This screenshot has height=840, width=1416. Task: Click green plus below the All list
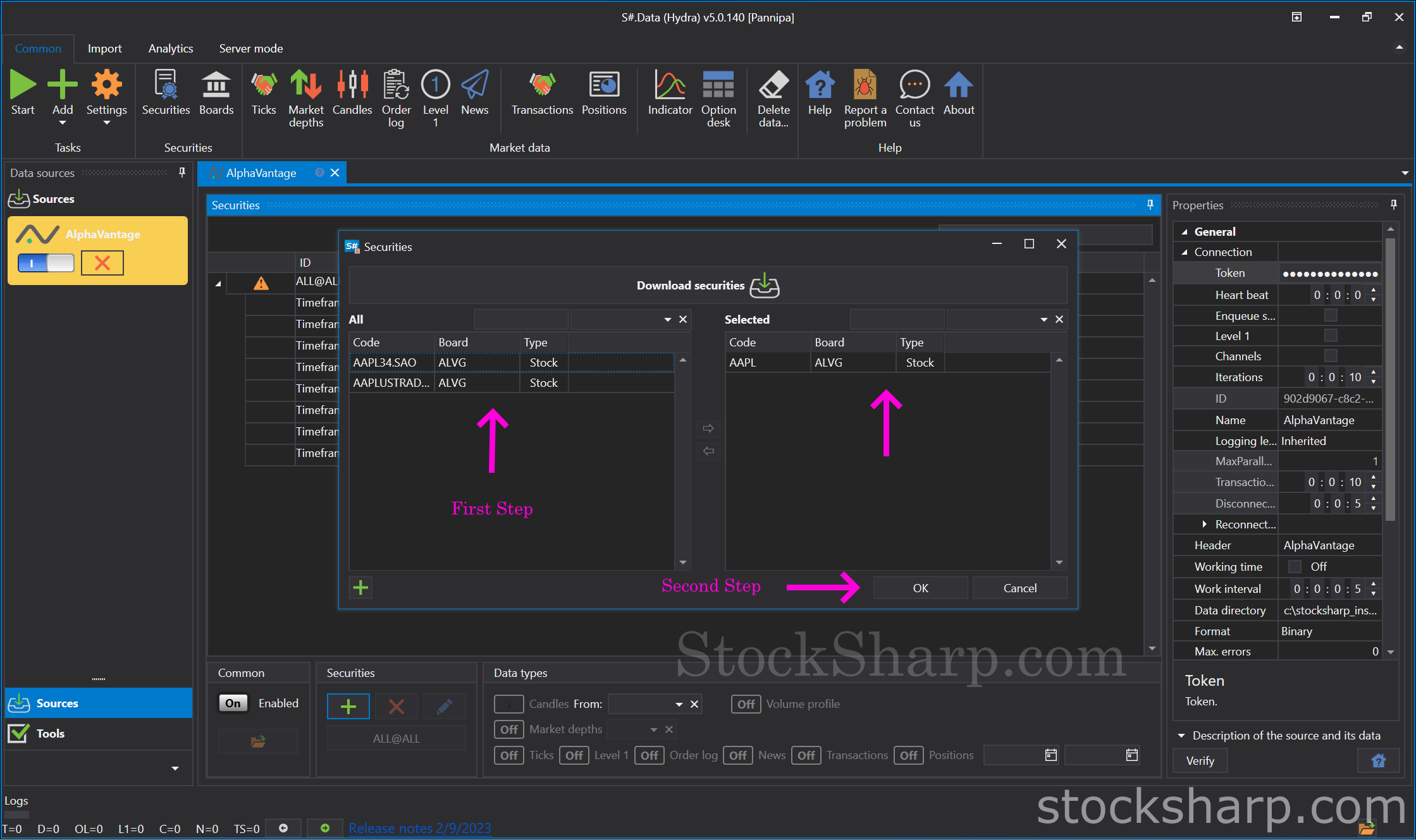tap(360, 588)
